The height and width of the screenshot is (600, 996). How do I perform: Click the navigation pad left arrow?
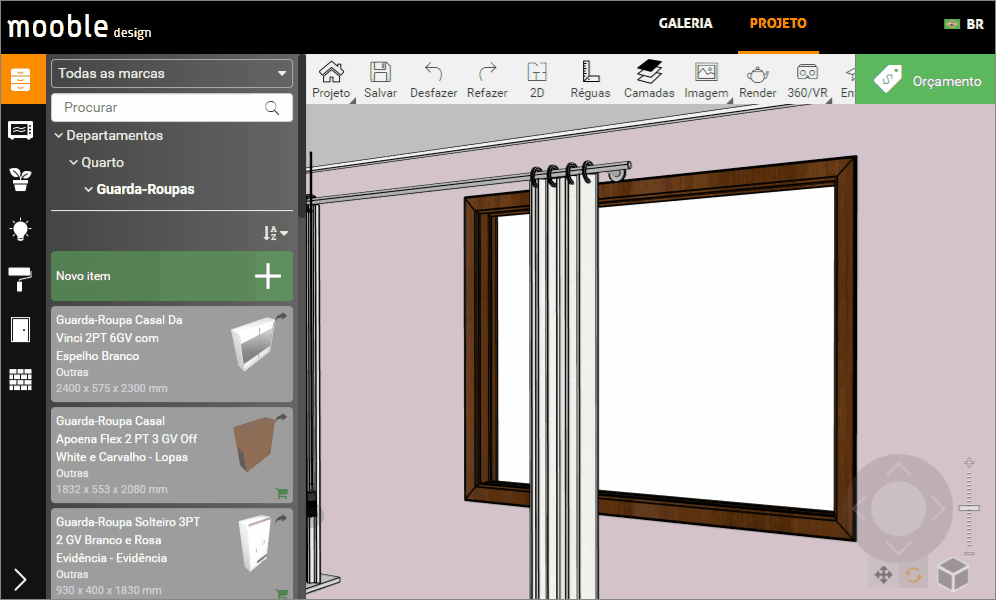(859, 508)
